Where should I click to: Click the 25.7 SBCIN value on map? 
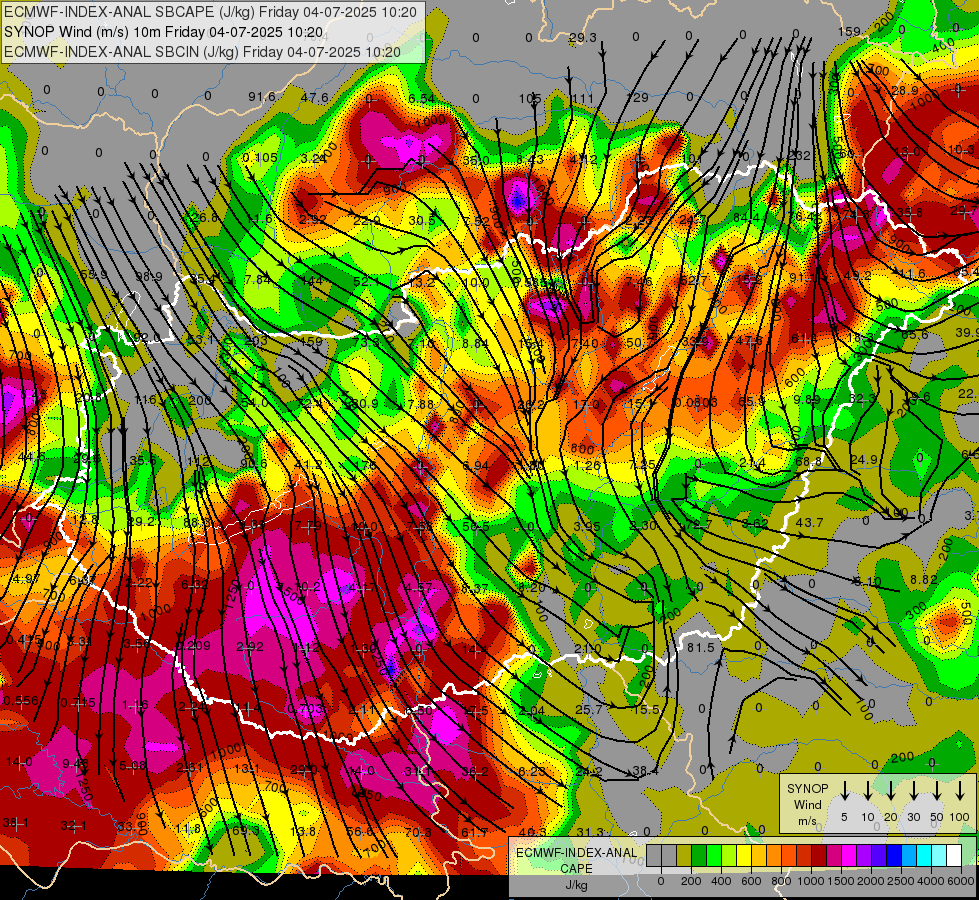click(589, 710)
